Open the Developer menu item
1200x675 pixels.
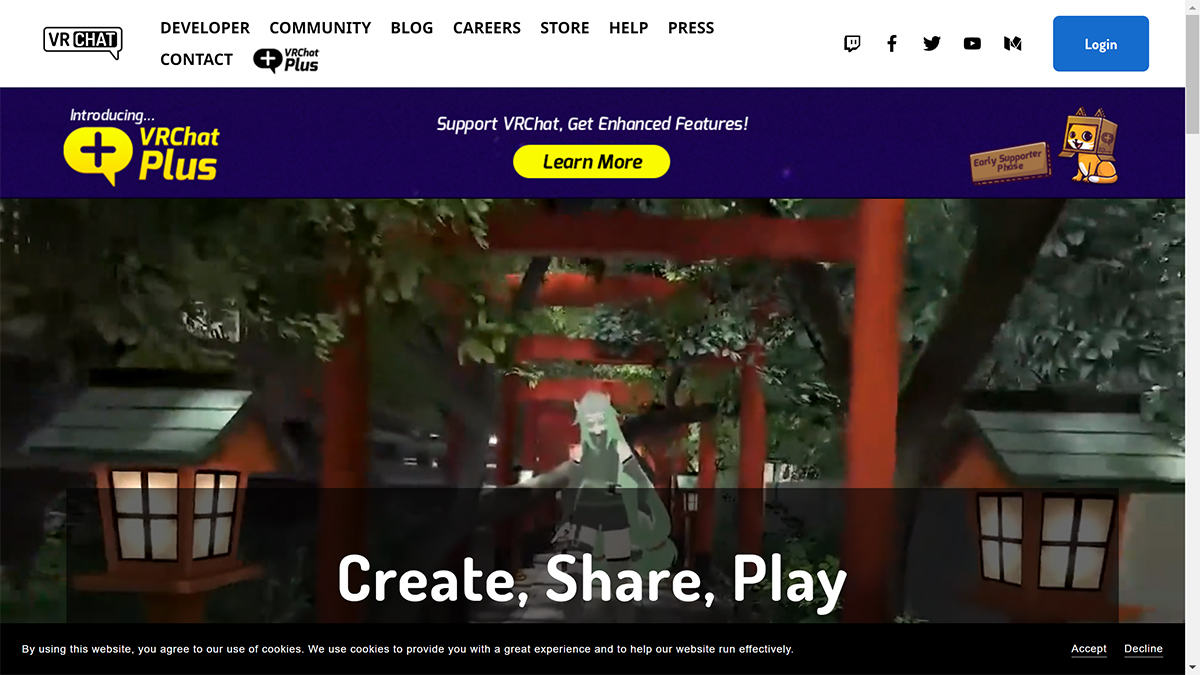click(205, 28)
